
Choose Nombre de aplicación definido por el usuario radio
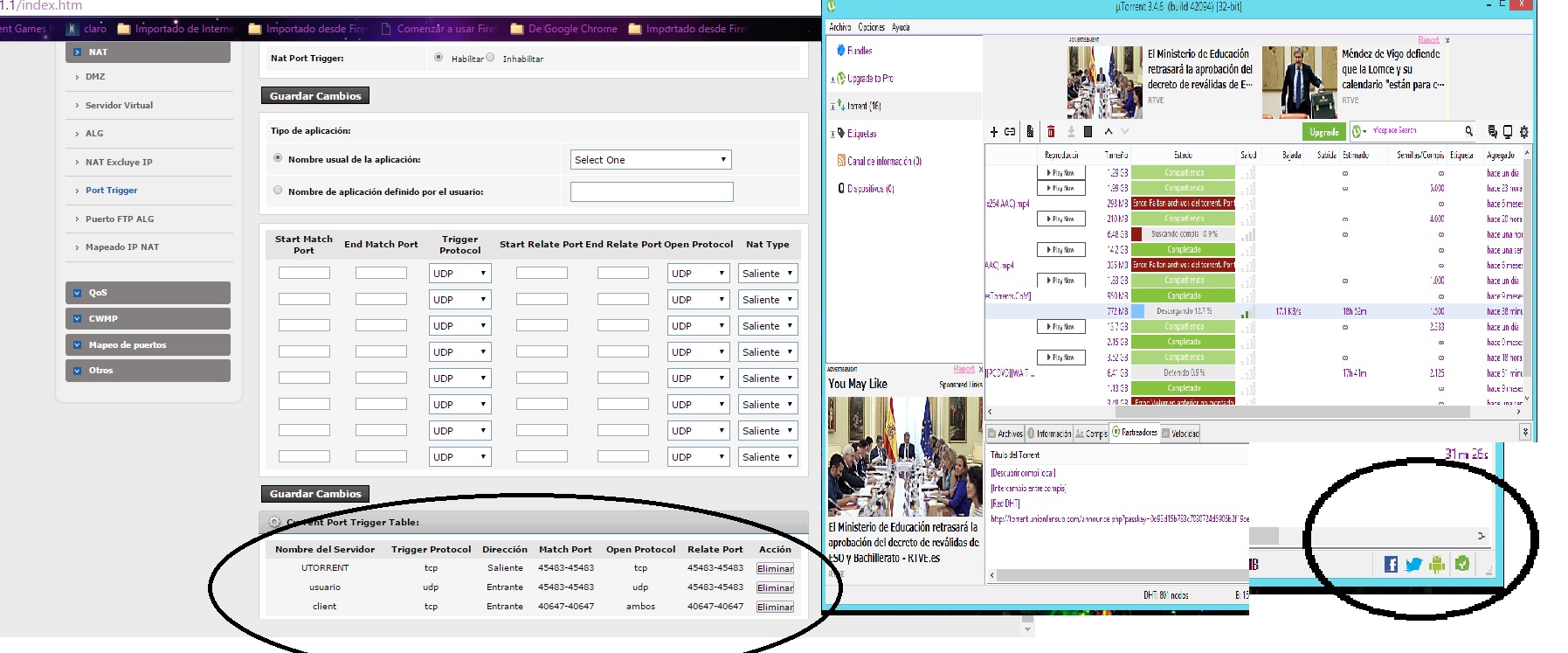pos(278,190)
